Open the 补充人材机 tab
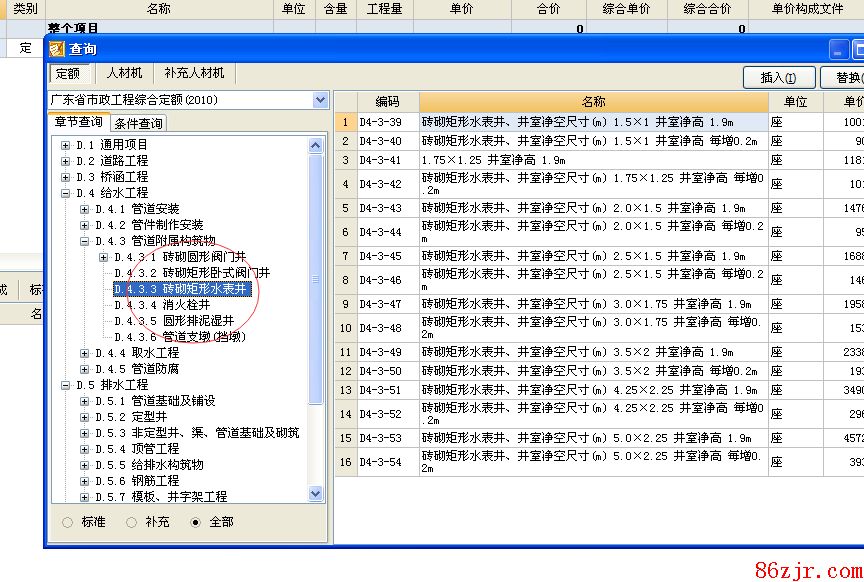Image resolution: width=864 pixels, height=582 pixels. tap(195, 74)
